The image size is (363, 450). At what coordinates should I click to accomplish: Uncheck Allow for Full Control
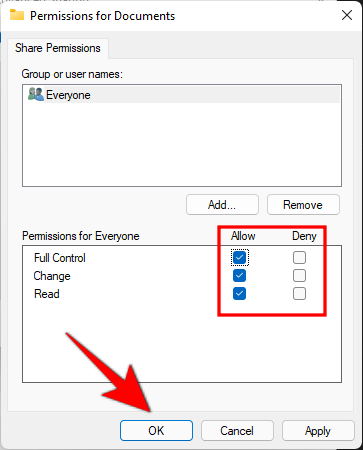(240, 257)
